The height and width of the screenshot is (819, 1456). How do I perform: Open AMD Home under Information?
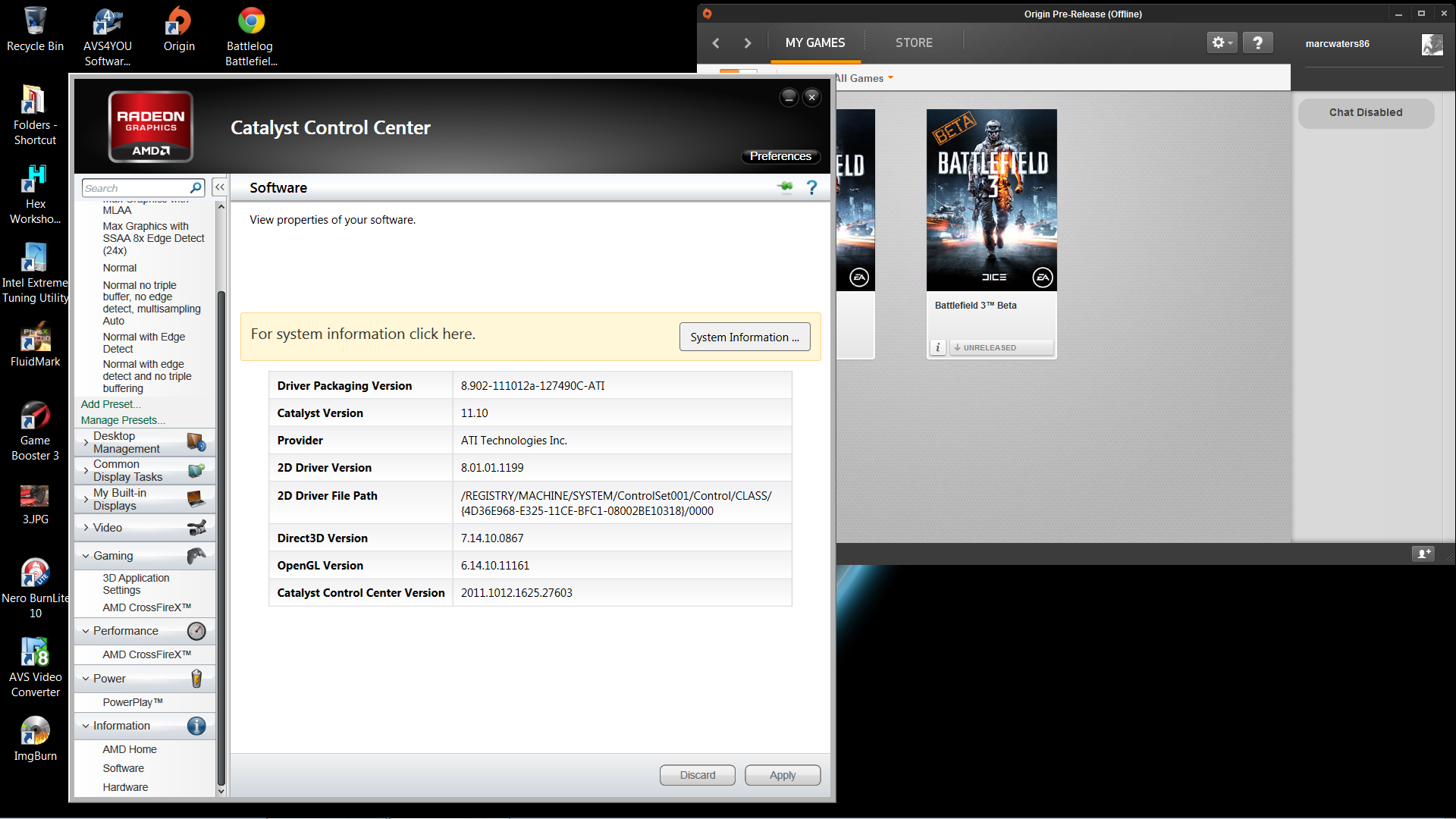coord(130,749)
